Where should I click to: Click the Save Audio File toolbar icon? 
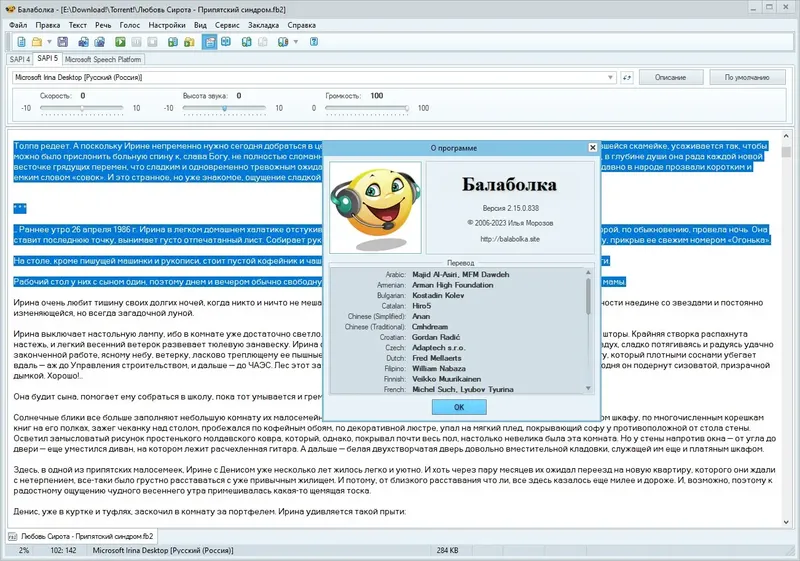[x=84, y=42]
